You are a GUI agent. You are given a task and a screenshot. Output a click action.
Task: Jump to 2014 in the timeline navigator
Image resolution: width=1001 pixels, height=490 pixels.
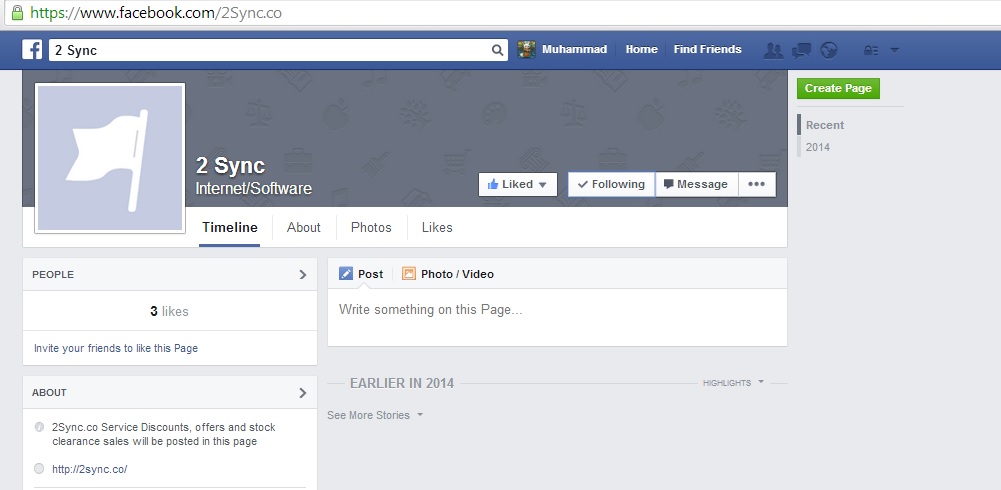(818, 147)
